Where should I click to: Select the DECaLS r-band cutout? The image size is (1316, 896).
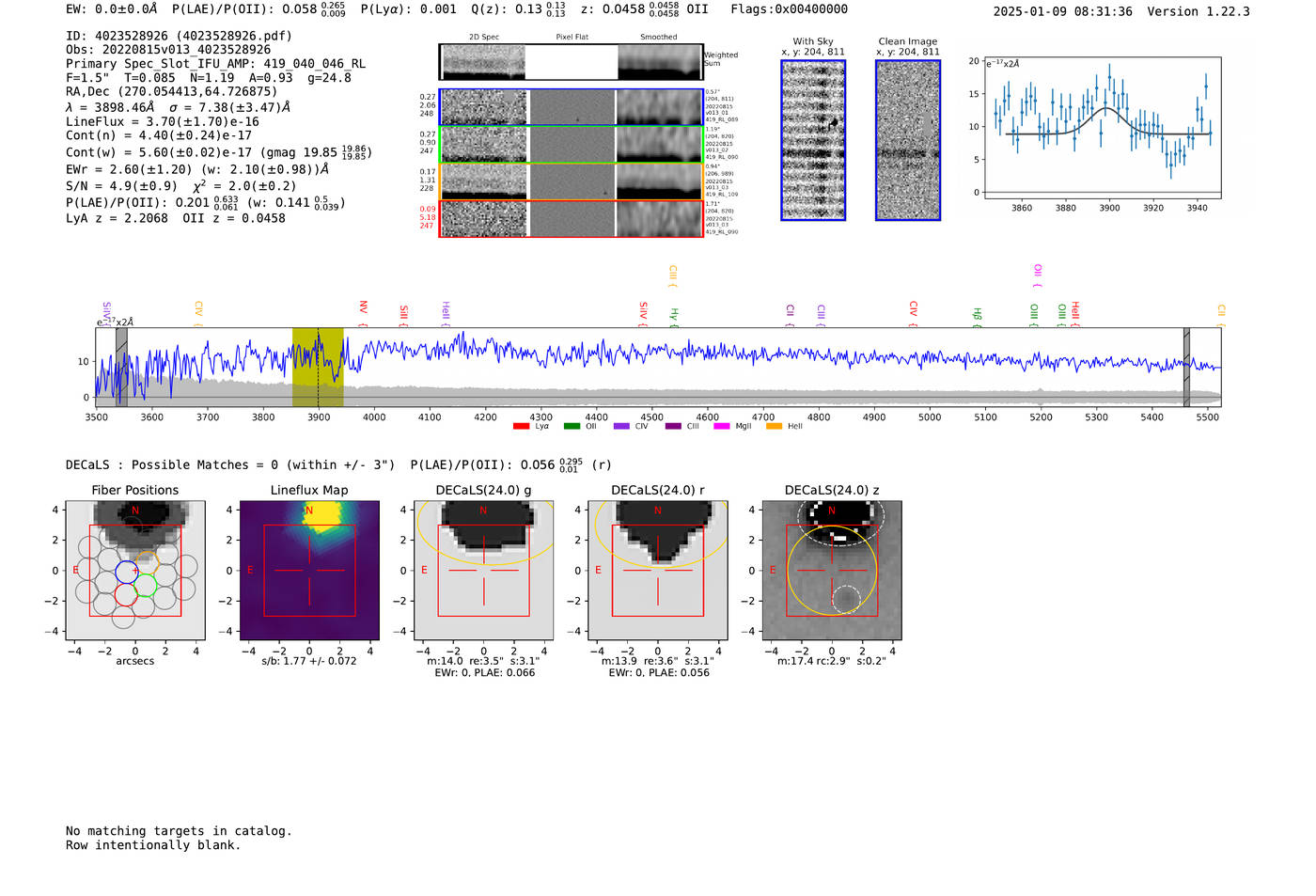pos(657,571)
